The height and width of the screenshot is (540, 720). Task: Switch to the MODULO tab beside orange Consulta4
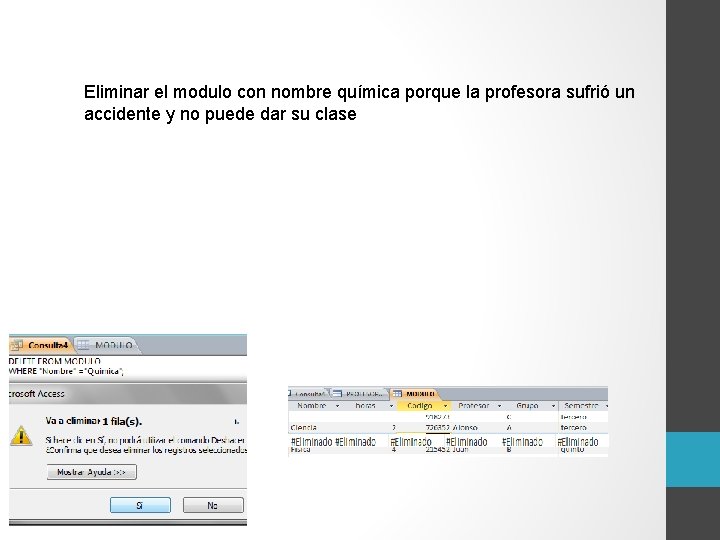[x=107, y=345]
